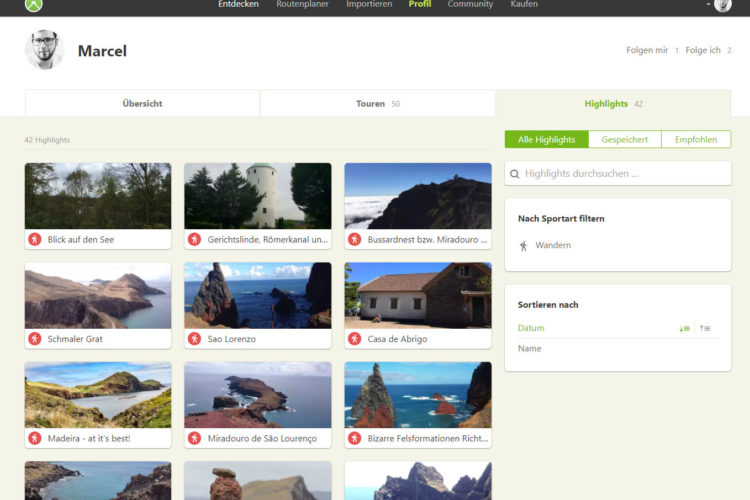Click the Wandern hiker filter icon

pos(523,246)
